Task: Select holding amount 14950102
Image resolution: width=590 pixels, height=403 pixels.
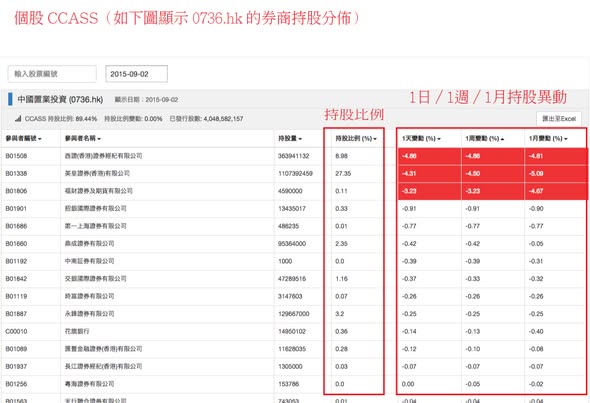Action: click(x=292, y=332)
